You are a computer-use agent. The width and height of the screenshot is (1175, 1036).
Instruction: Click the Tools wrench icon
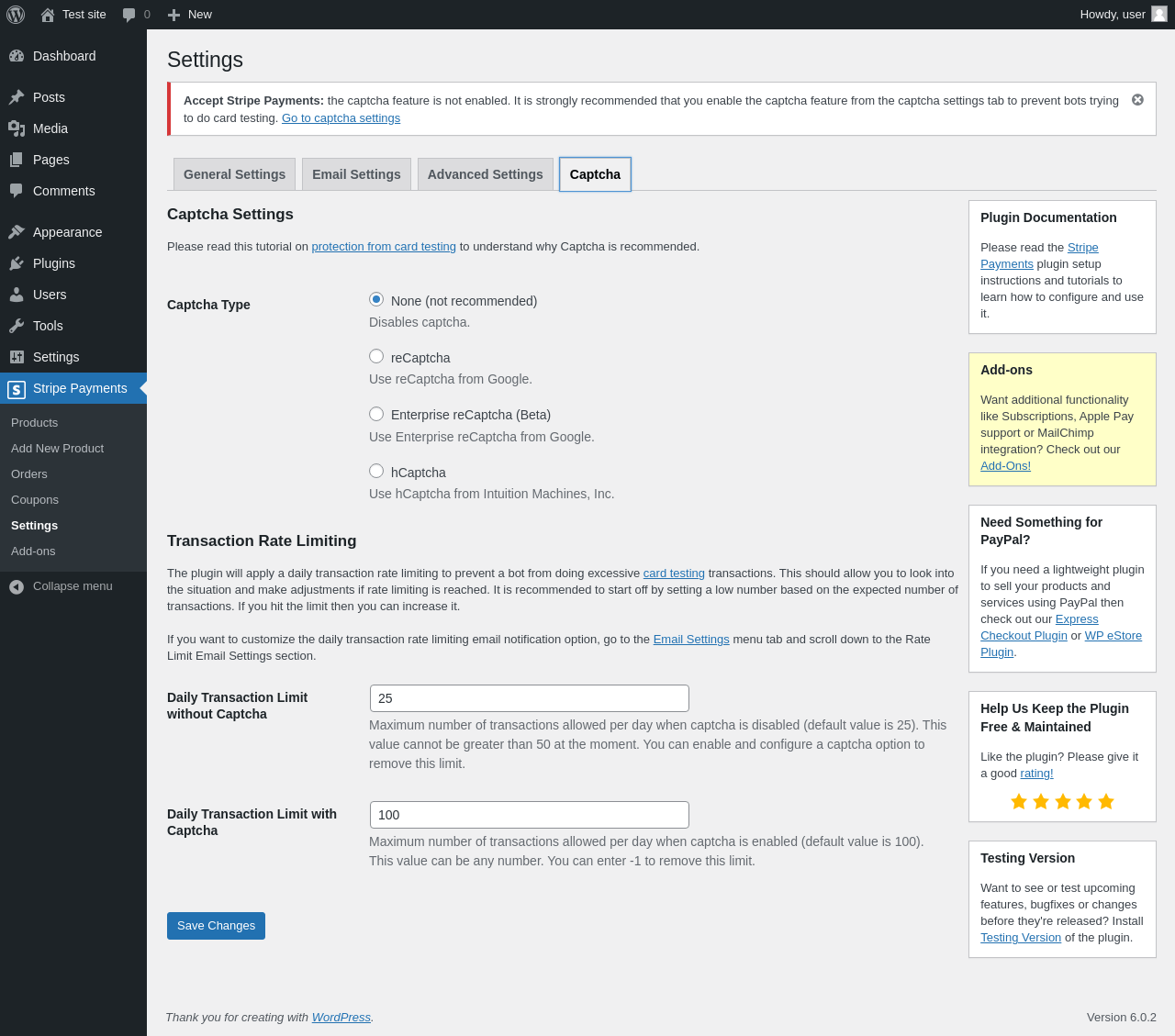pyautogui.click(x=17, y=326)
